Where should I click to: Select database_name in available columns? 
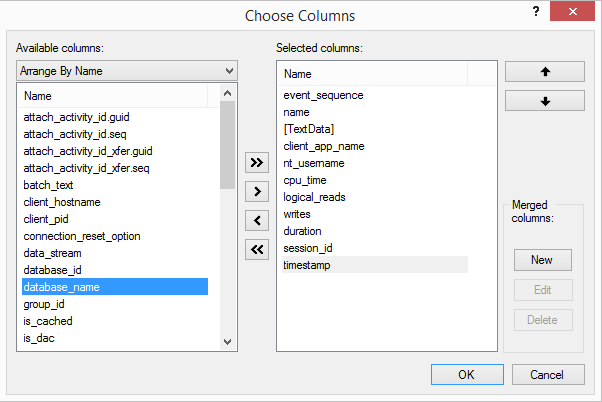click(62, 287)
